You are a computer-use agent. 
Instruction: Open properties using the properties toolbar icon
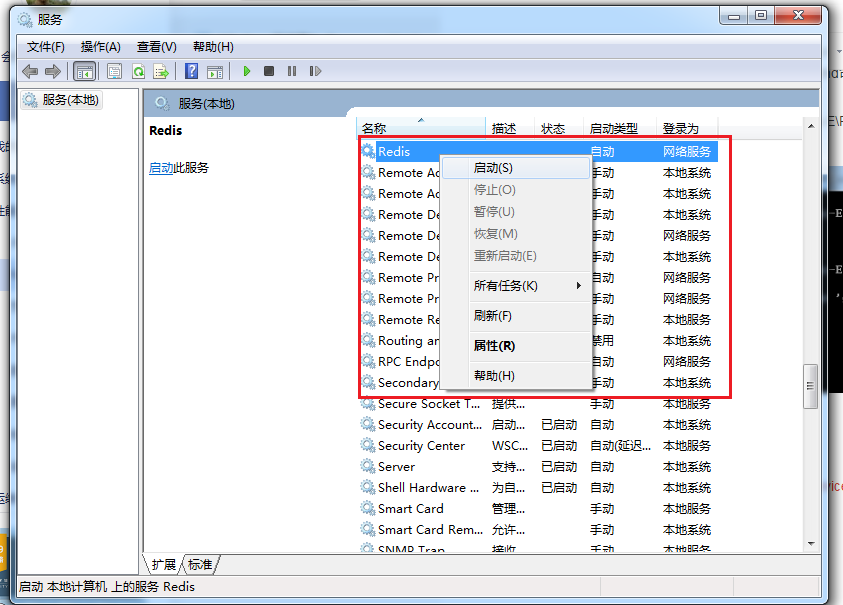point(115,71)
